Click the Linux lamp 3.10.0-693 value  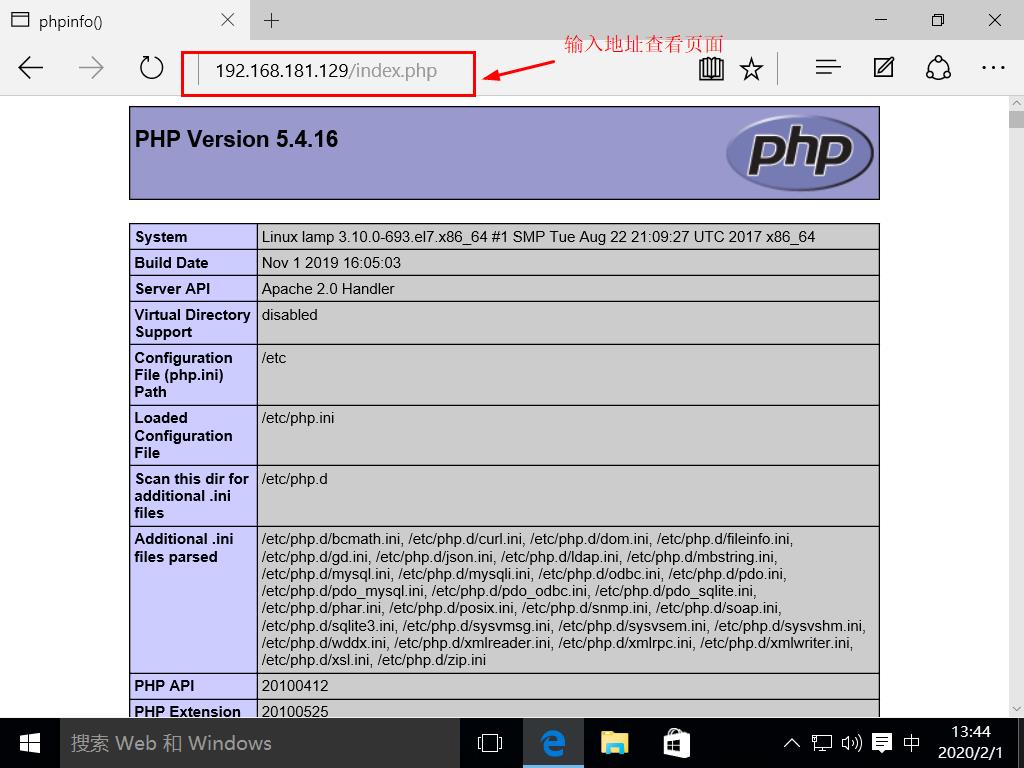tap(538, 237)
